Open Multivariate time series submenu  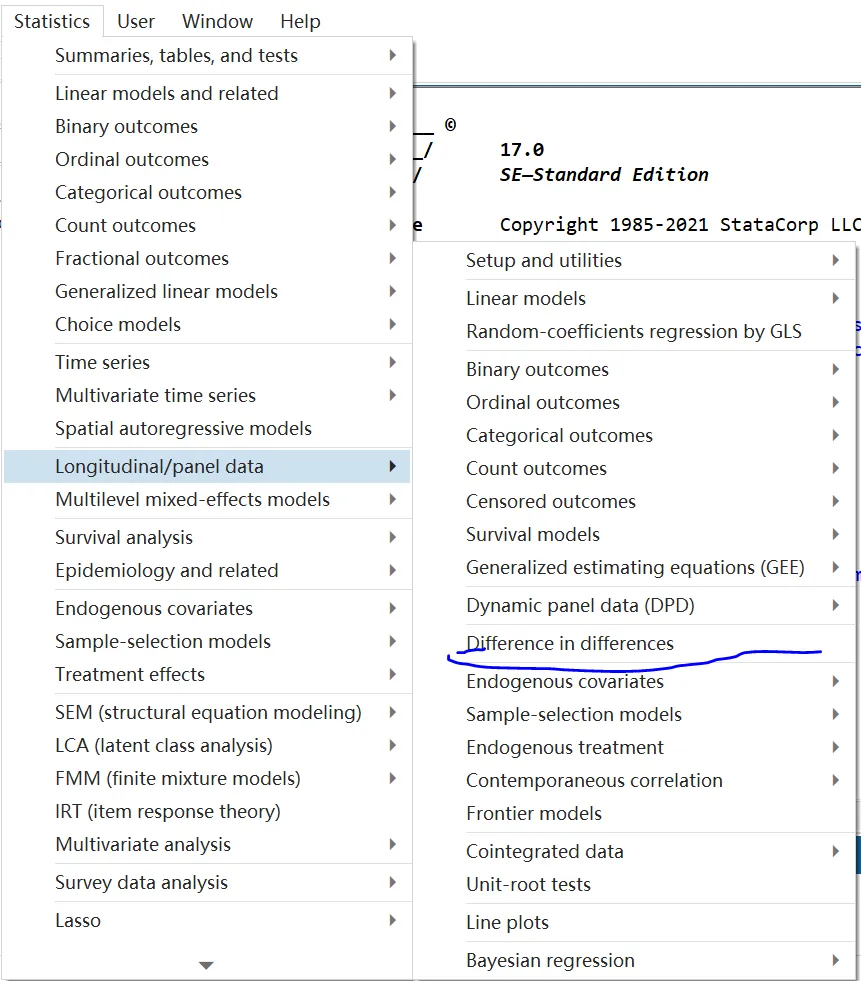coord(207,395)
